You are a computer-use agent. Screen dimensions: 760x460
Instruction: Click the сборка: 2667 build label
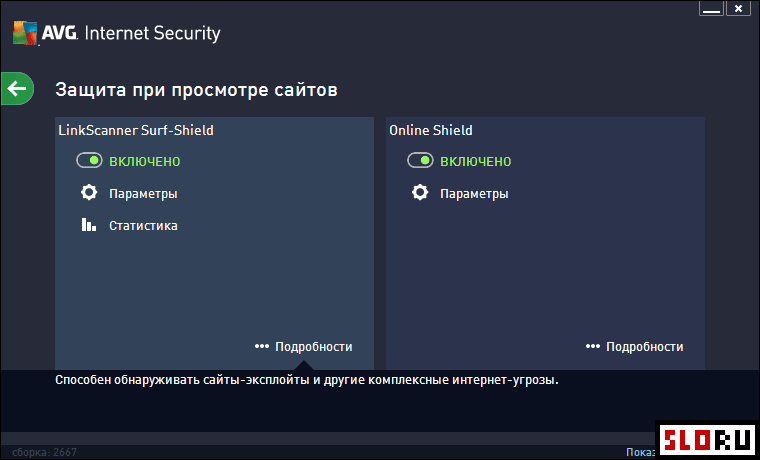[x=45, y=452]
